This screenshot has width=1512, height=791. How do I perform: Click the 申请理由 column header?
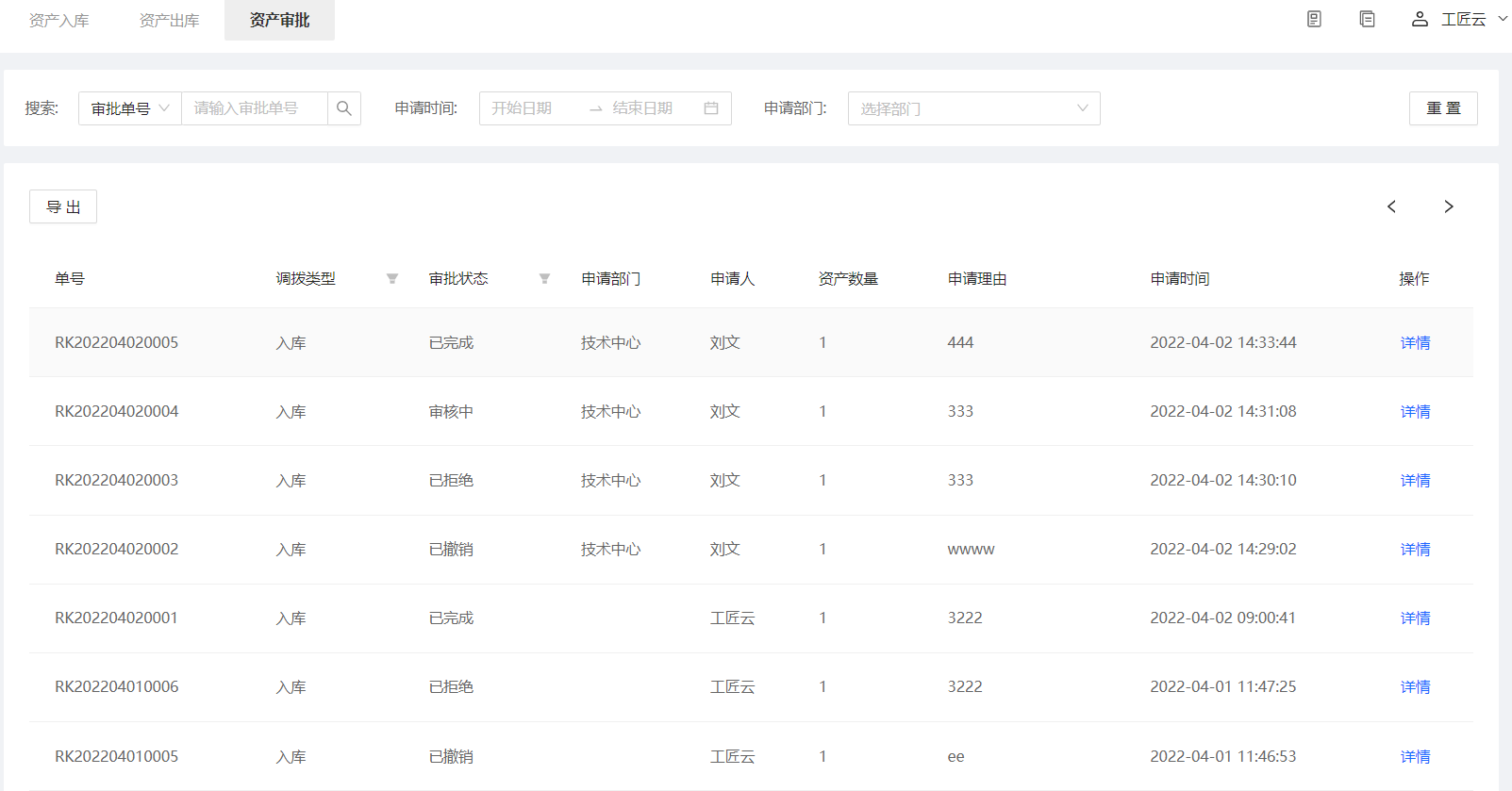[x=977, y=279]
